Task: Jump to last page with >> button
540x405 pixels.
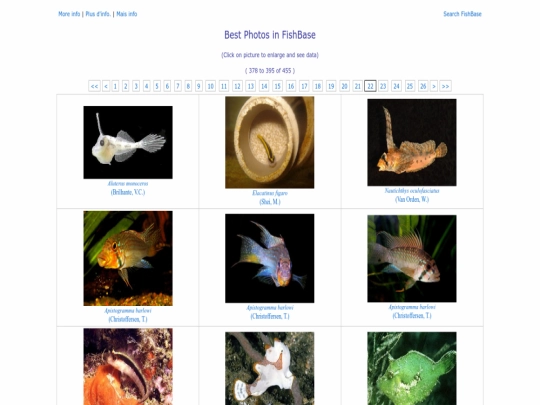Action: pyautogui.click(x=445, y=86)
